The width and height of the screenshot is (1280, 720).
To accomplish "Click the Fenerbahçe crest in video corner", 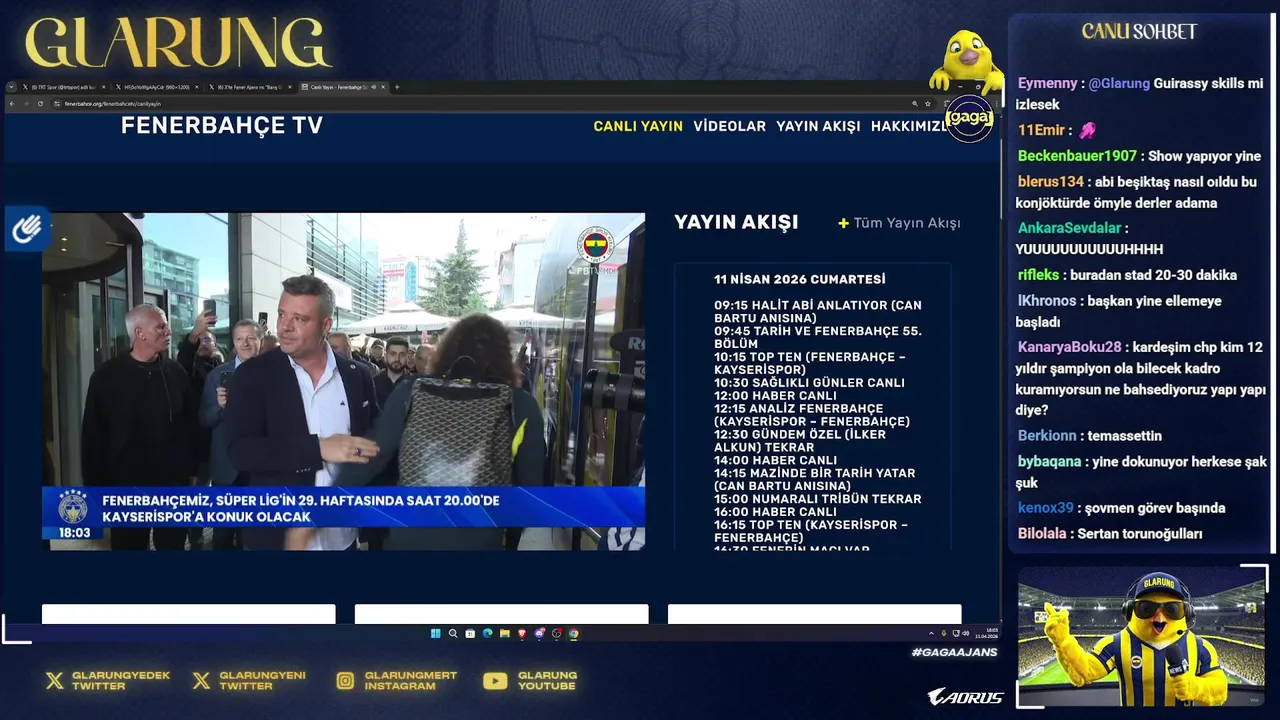I will coord(595,244).
